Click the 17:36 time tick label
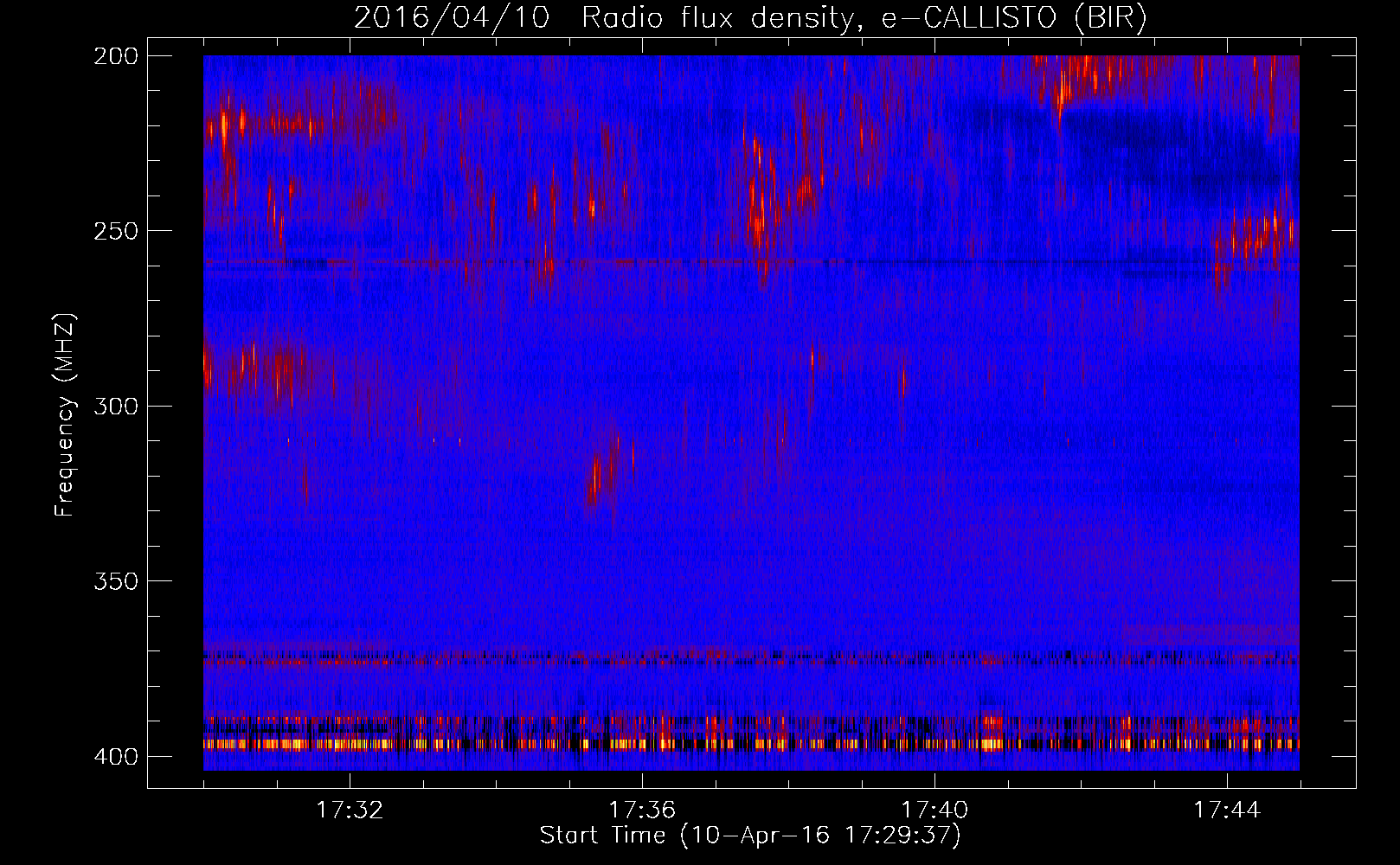This screenshot has width=1400, height=865. pyautogui.click(x=642, y=811)
